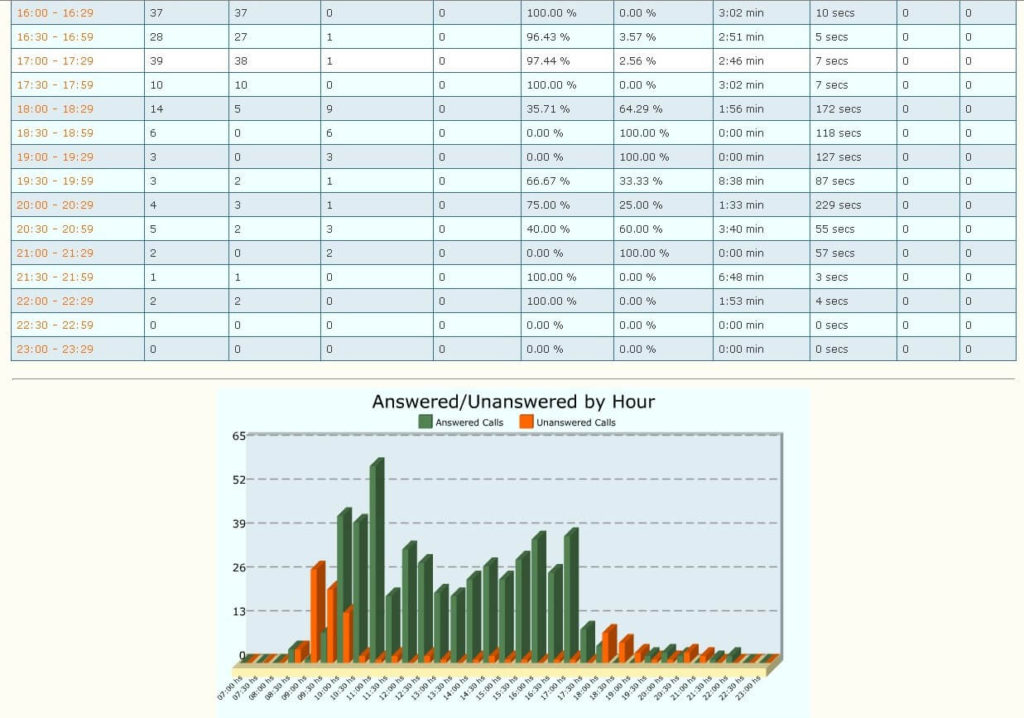Select the 8:38 min talk time cell
This screenshot has height=718, width=1024.
(737, 181)
